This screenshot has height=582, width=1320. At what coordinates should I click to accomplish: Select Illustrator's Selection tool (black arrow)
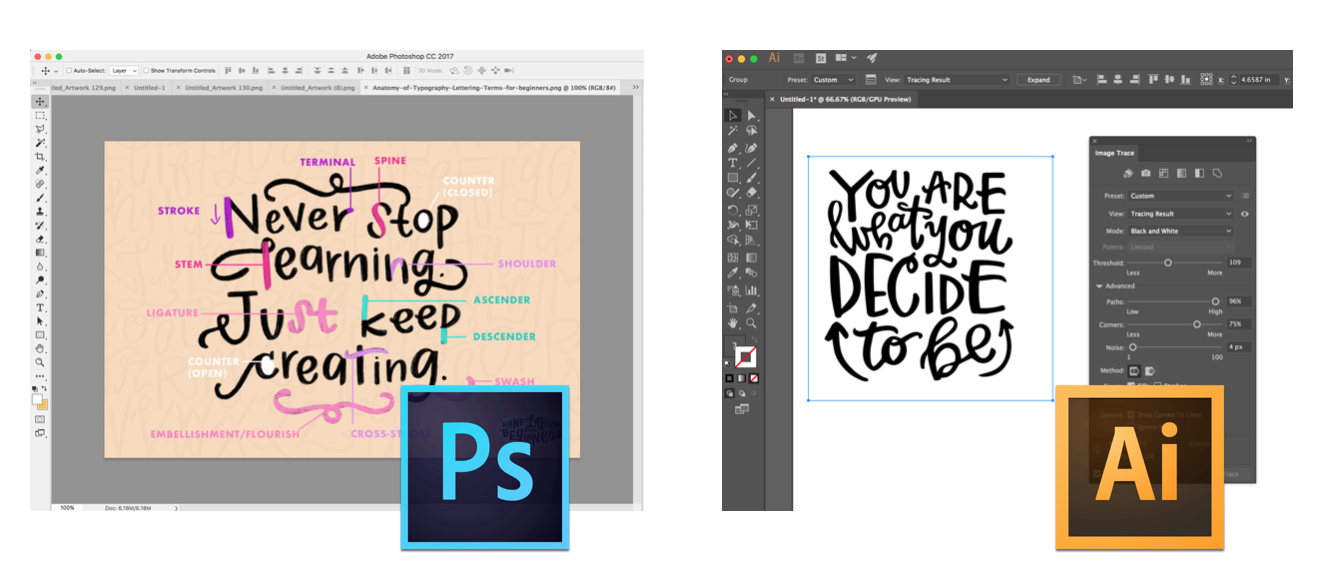732,116
